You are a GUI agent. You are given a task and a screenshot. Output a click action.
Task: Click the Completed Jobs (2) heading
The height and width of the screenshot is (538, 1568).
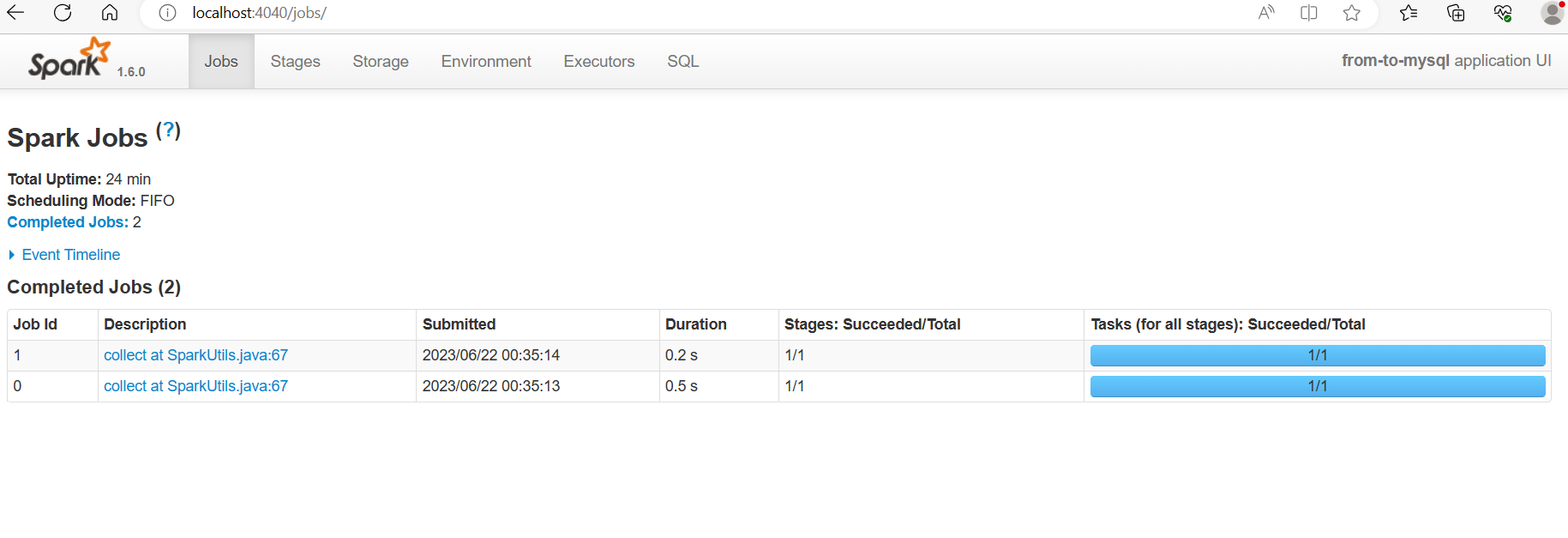[94, 287]
